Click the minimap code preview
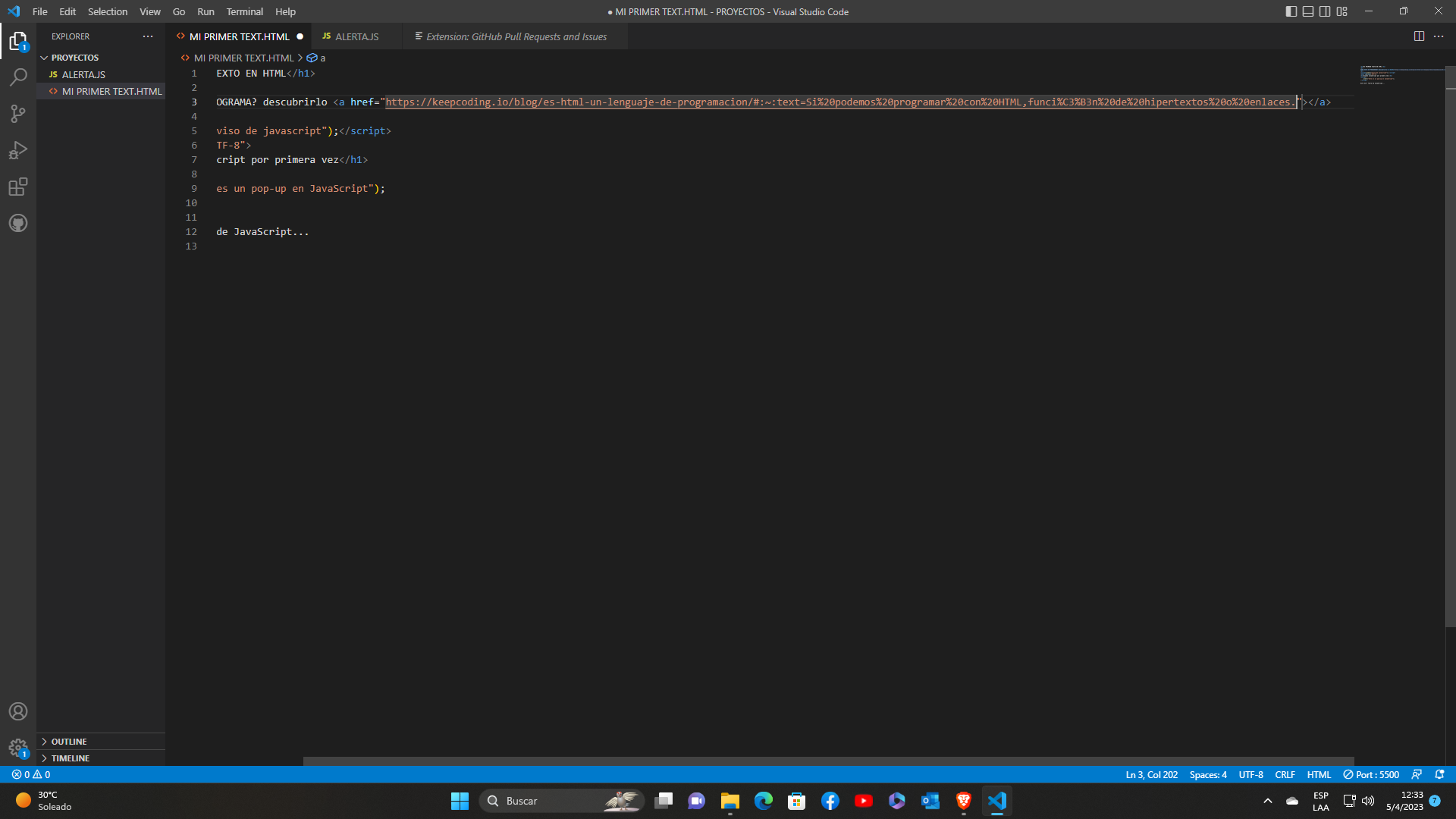This screenshot has height=819, width=1456. (1401, 75)
